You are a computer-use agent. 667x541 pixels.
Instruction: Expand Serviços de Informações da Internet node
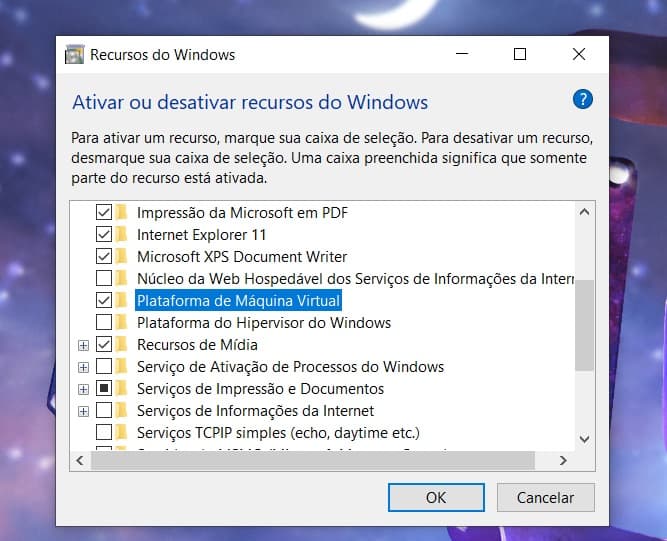83,411
